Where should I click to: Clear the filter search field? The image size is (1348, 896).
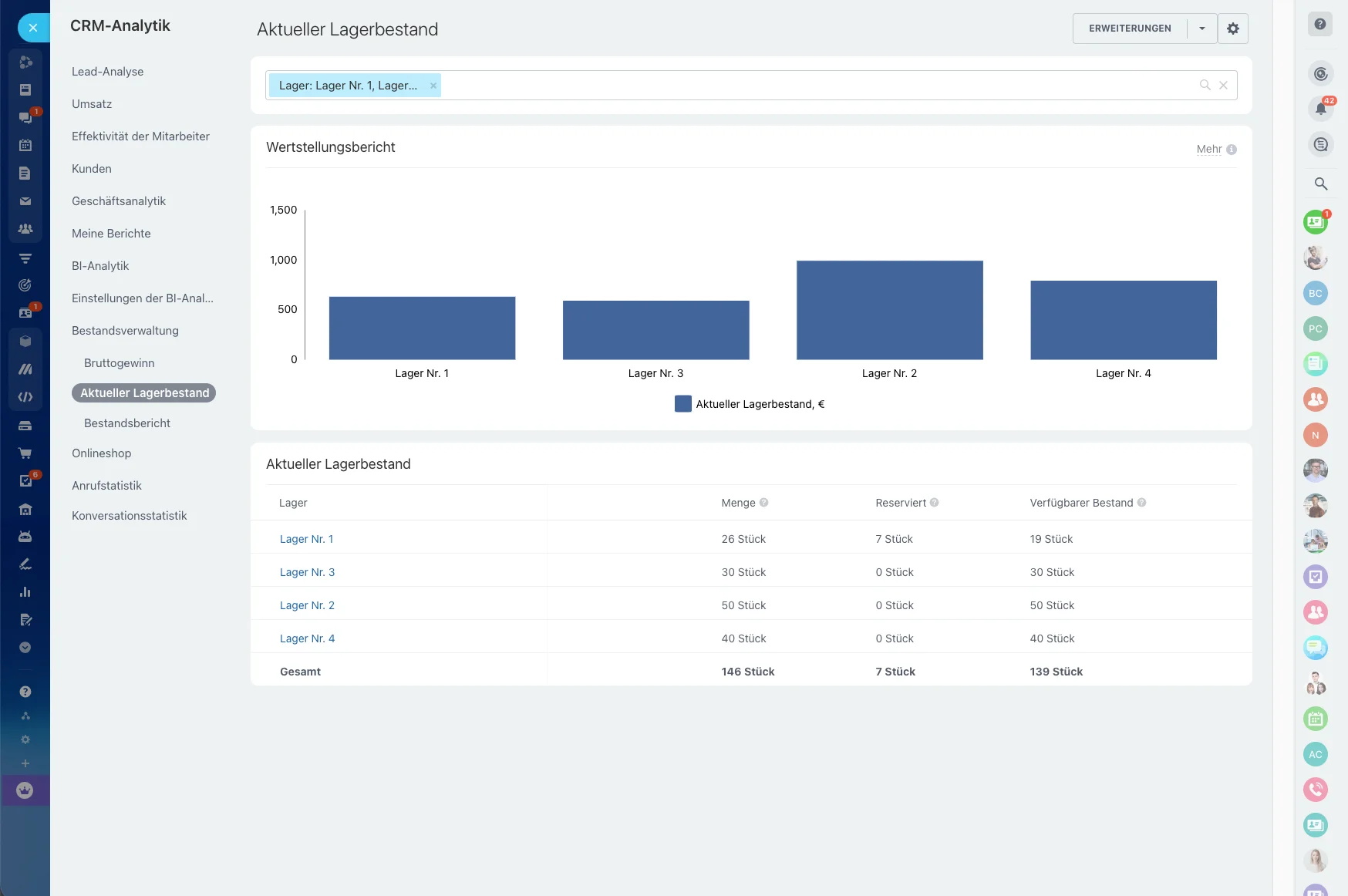tap(1223, 86)
